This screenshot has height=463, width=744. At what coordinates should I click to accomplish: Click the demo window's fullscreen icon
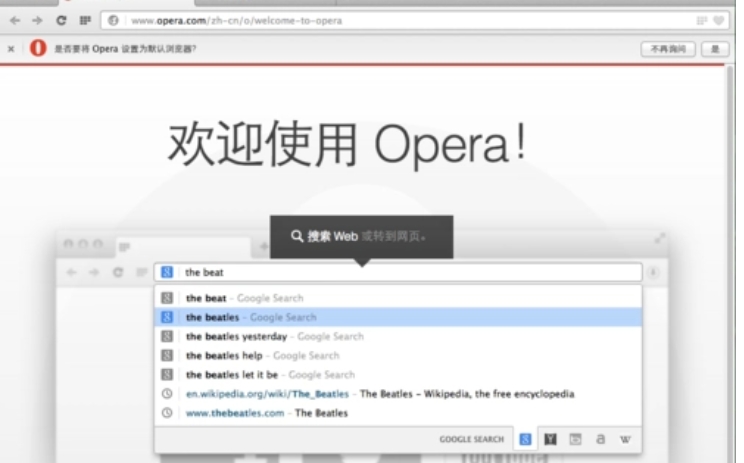coord(660,238)
